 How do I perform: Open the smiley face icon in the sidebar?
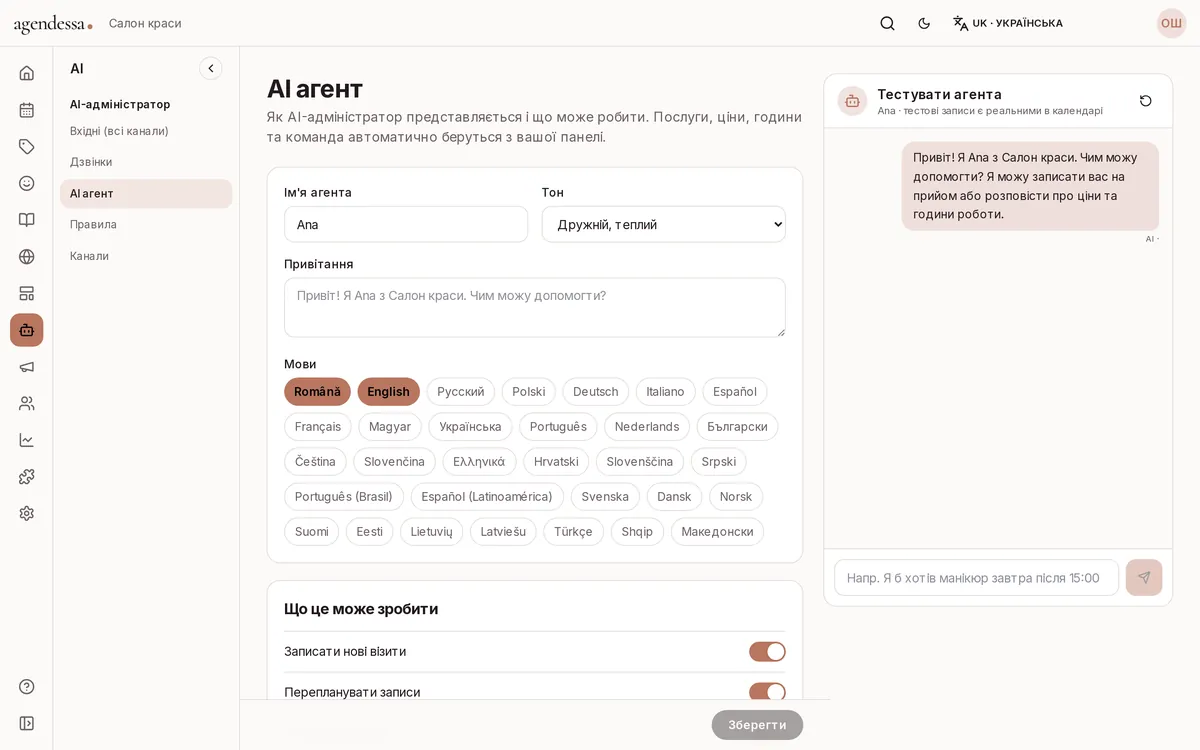pyautogui.click(x=27, y=183)
